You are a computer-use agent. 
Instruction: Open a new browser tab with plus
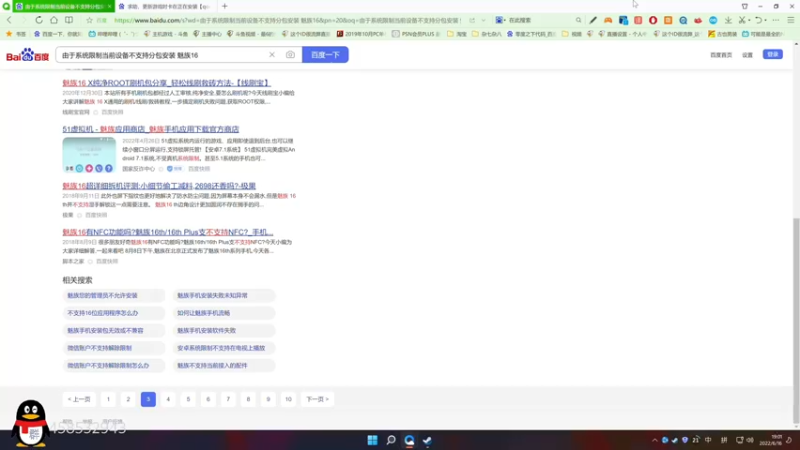coord(224,7)
